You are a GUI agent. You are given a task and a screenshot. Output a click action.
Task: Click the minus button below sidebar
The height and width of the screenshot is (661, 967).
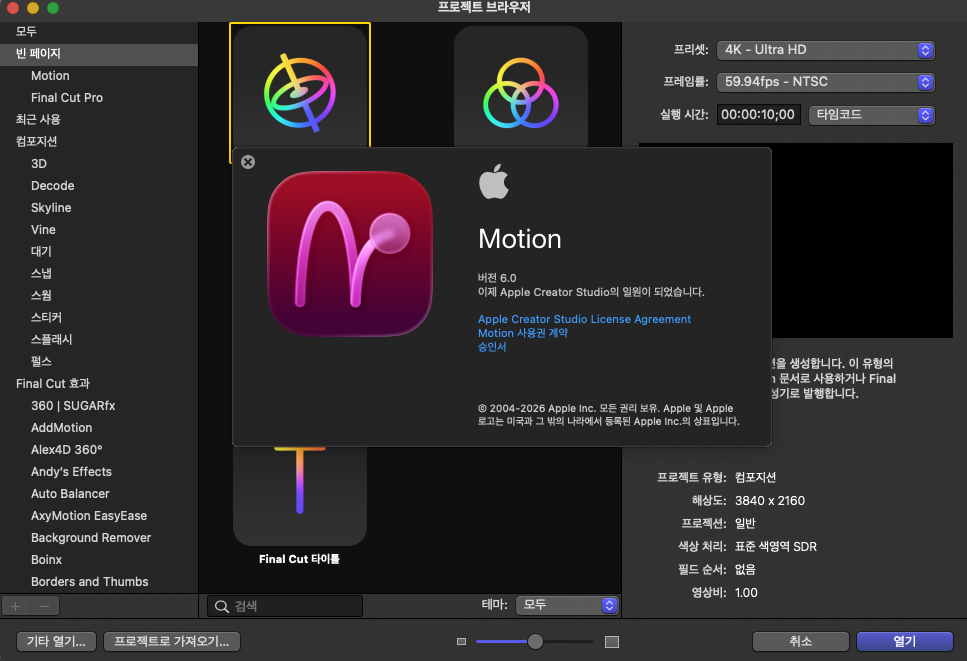44,606
